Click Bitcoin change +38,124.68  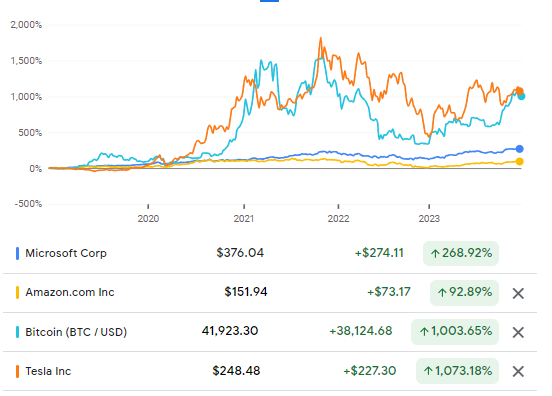[x=361, y=331]
